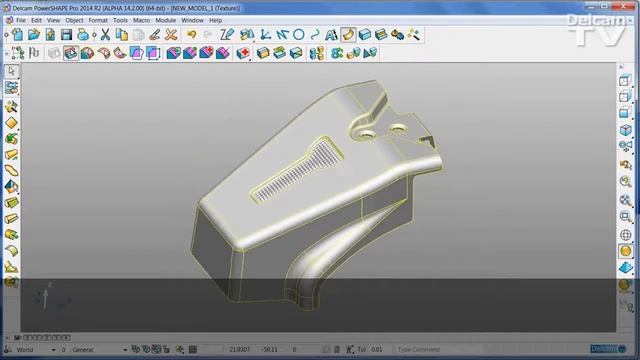Click the Delcam logo button in status bar
The height and width of the screenshot is (360, 640).
click(x=608, y=349)
